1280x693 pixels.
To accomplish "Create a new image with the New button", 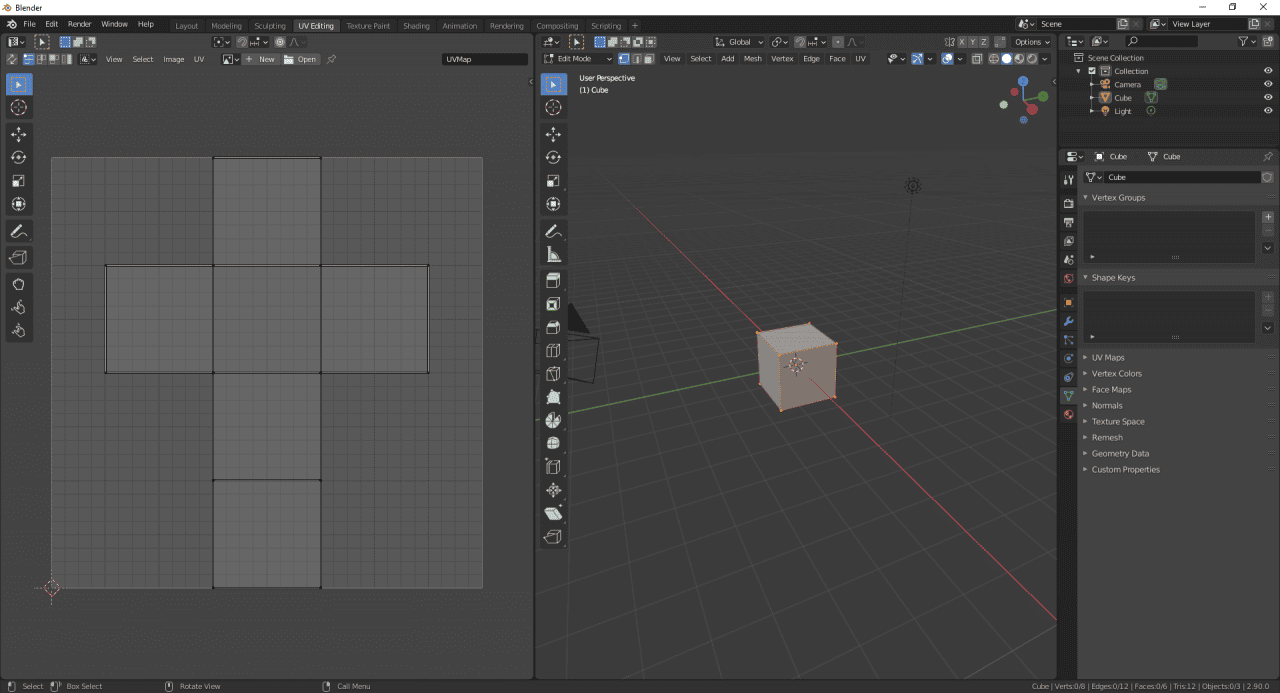I will coord(262,59).
